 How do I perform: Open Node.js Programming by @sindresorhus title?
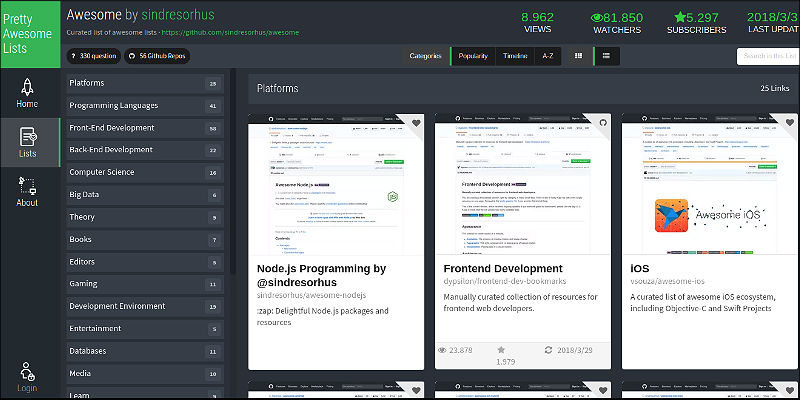click(x=321, y=275)
